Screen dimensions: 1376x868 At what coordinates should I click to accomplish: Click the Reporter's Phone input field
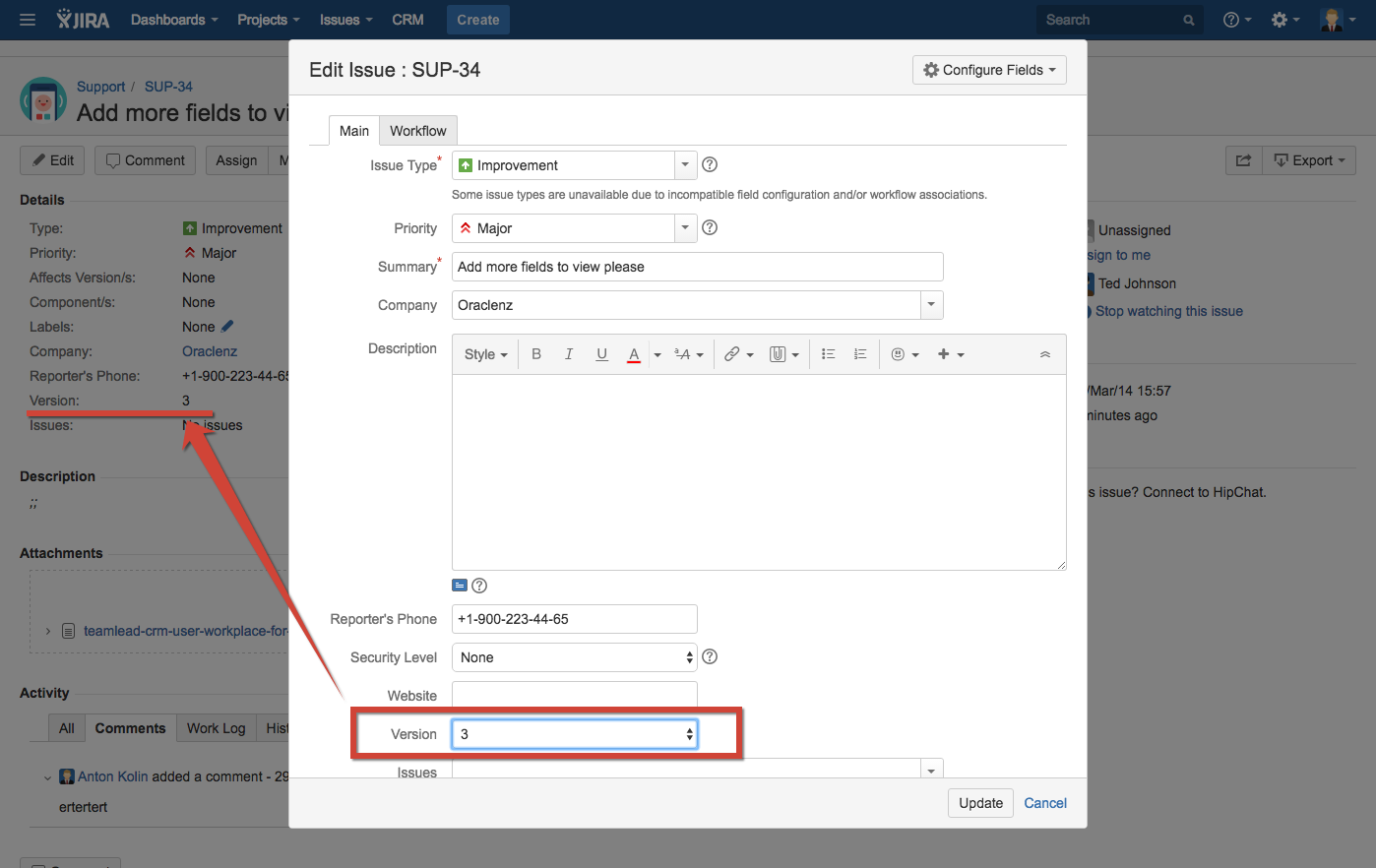pyautogui.click(x=575, y=619)
